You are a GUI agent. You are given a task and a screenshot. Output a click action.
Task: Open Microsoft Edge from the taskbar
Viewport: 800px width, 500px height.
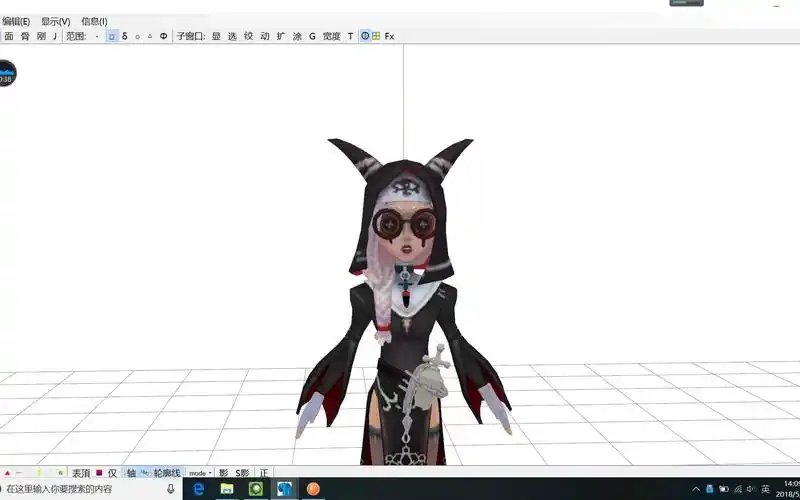(x=198, y=489)
